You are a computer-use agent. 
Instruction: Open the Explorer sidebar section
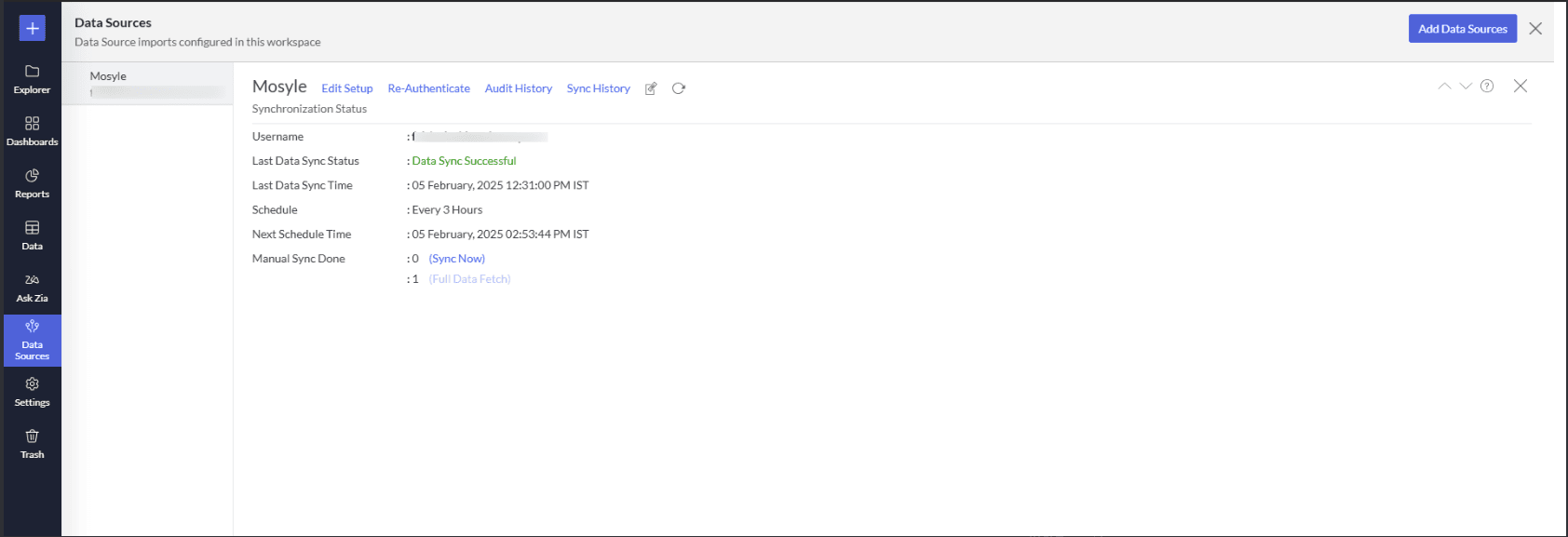(32, 78)
